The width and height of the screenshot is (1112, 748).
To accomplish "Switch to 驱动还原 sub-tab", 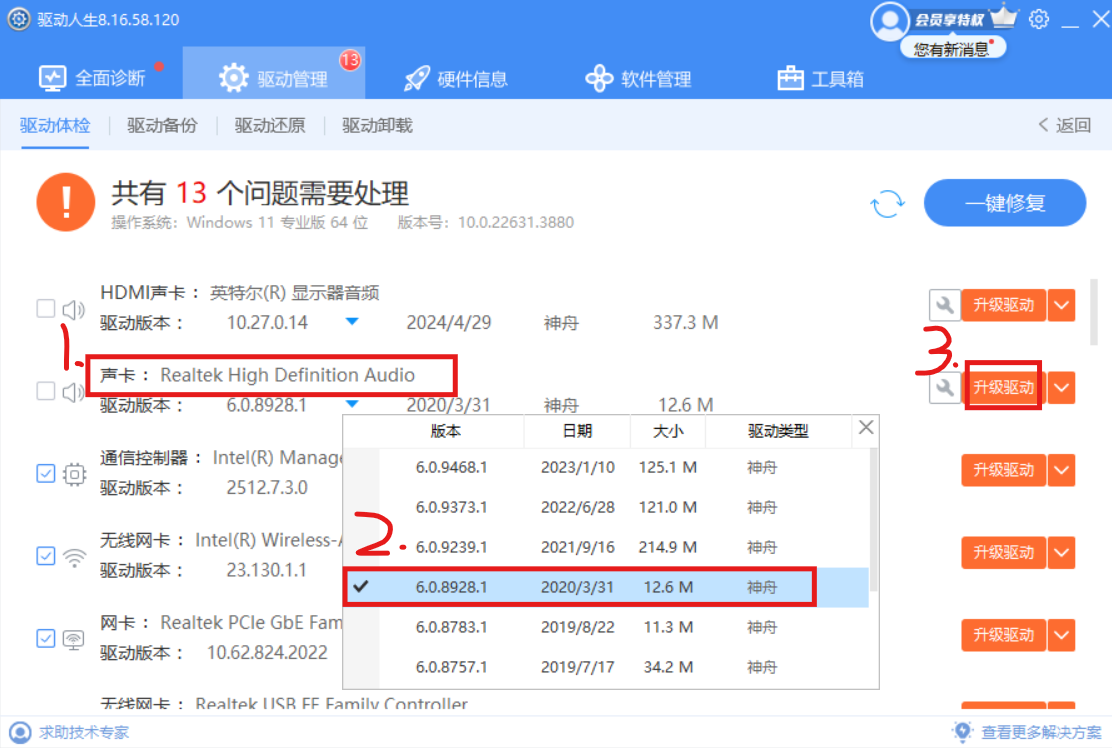I will pyautogui.click(x=270, y=125).
